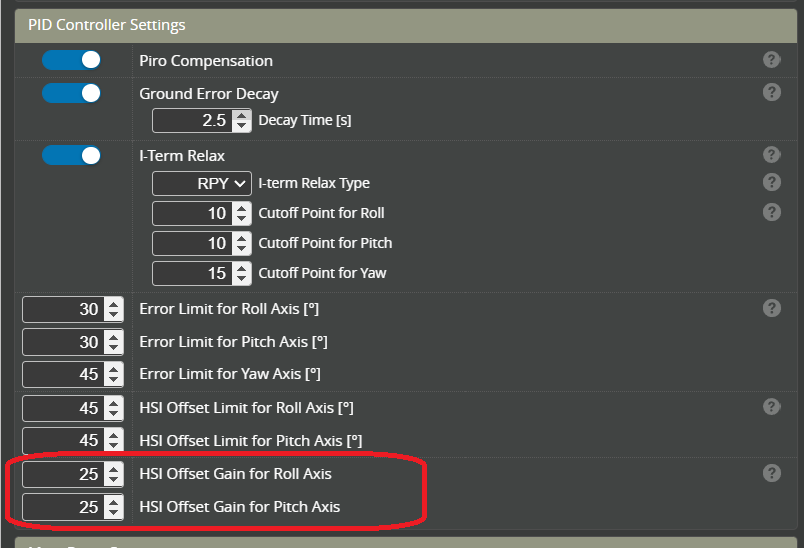Click the HSI Offset Gain Roll Axis field
This screenshot has height=548, width=804.
coord(62,474)
